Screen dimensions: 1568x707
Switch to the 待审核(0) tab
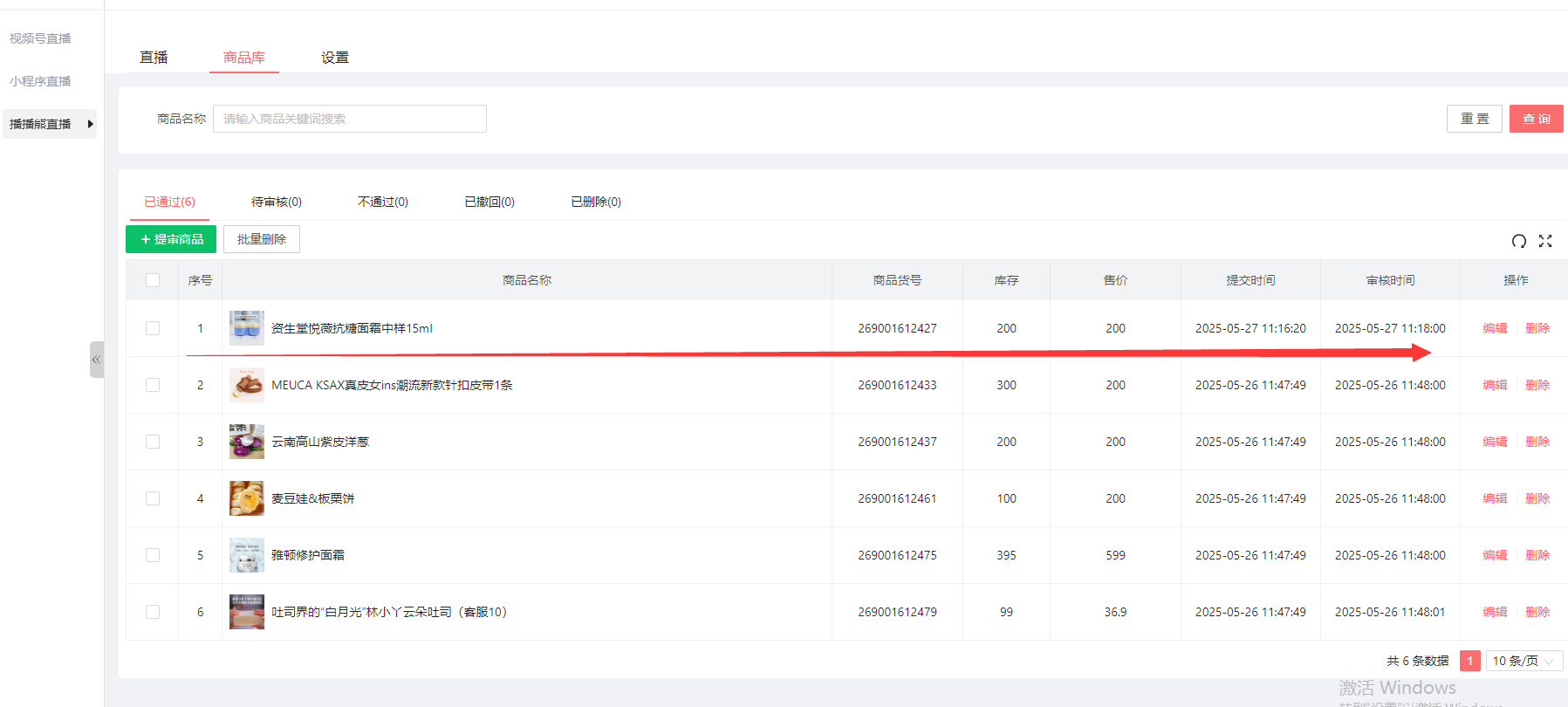coord(277,202)
